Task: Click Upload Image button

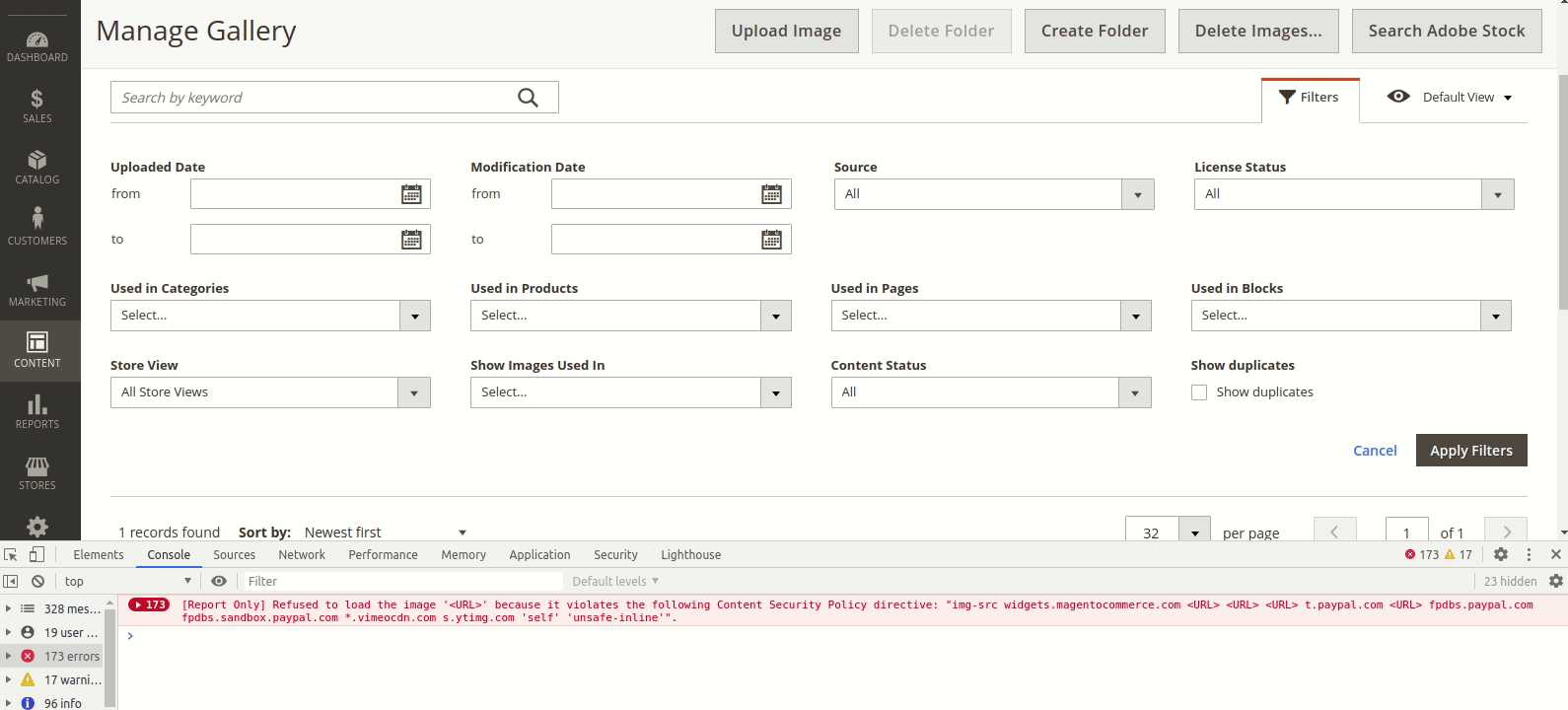Action: [787, 31]
